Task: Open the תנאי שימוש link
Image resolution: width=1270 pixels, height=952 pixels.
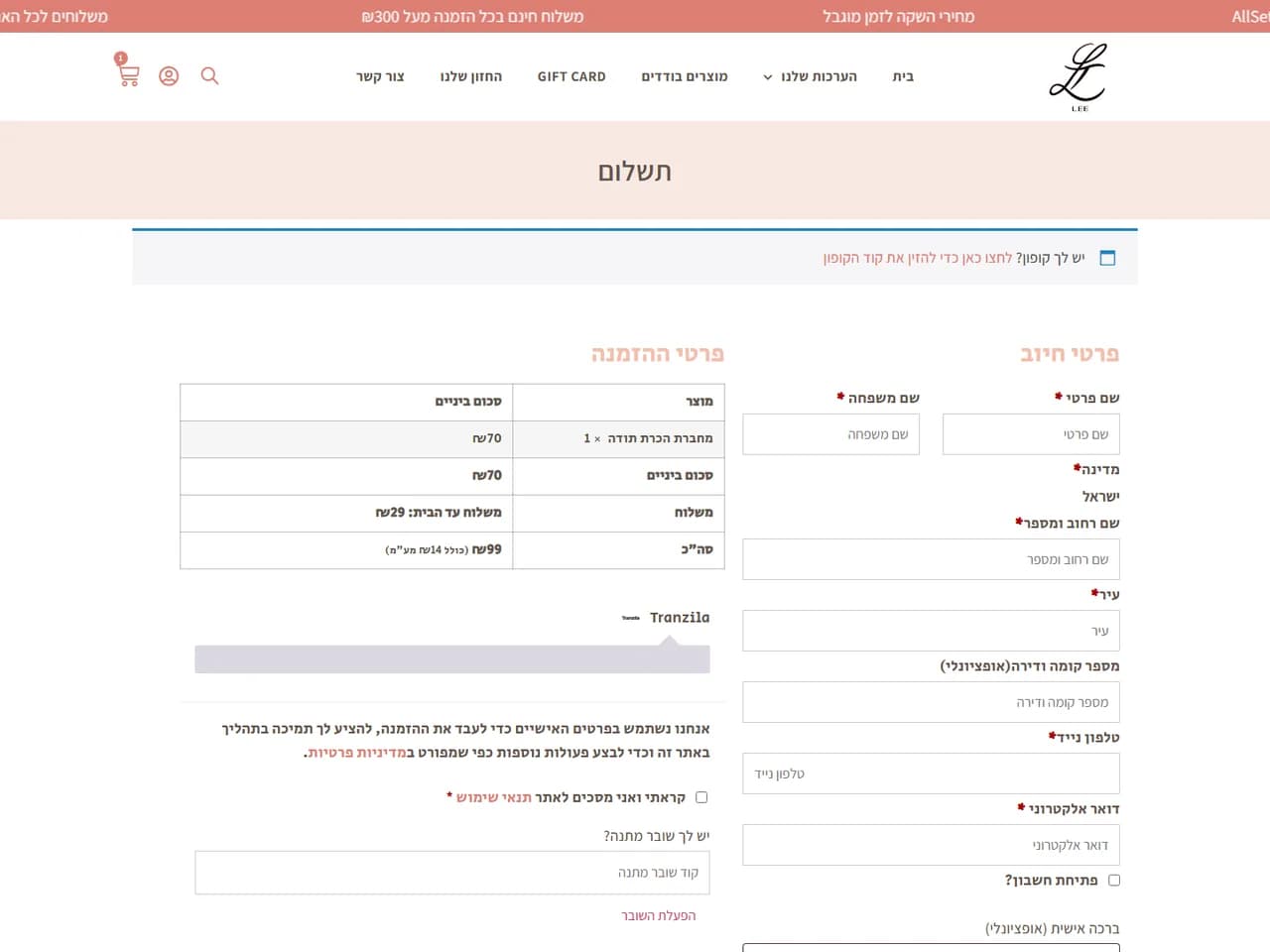Action: click(x=494, y=797)
